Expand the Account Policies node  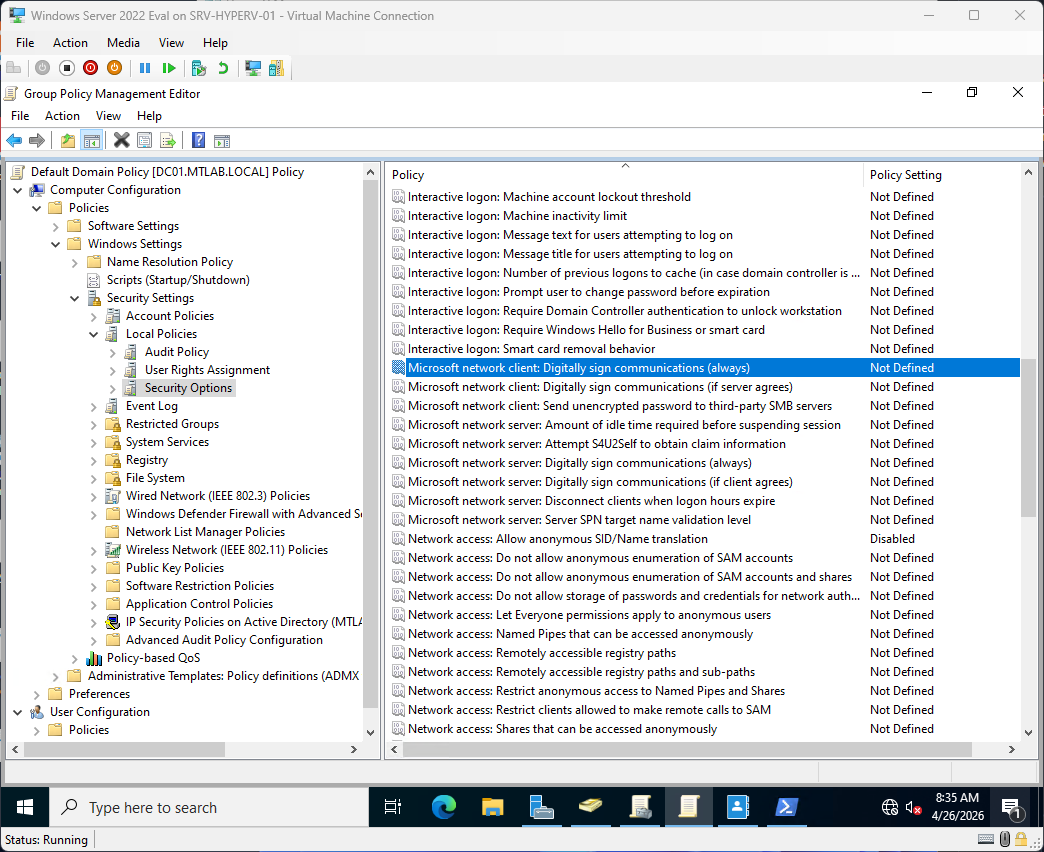93,316
